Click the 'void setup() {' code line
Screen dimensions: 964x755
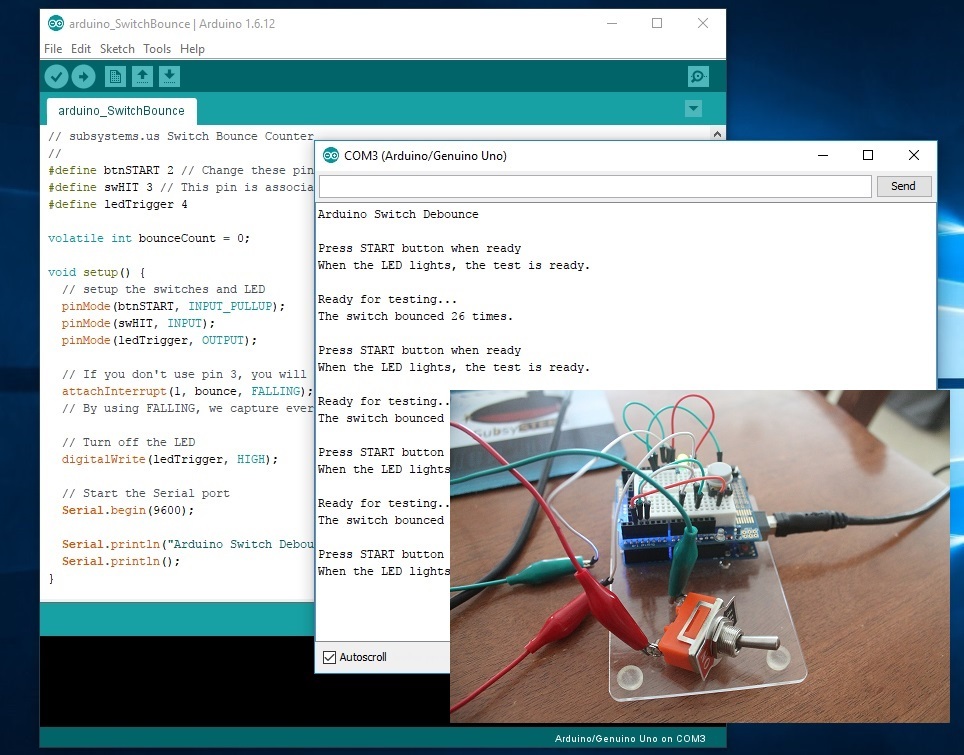(x=97, y=272)
